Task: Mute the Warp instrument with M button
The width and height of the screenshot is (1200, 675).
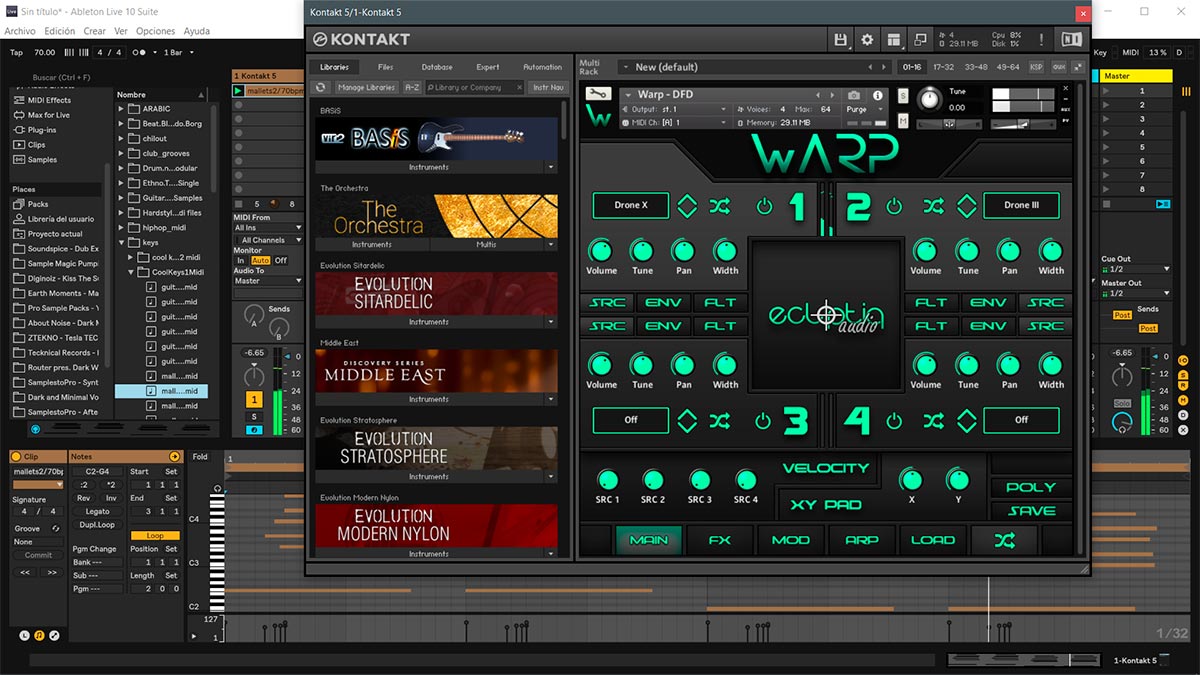Action: tap(903, 121)
